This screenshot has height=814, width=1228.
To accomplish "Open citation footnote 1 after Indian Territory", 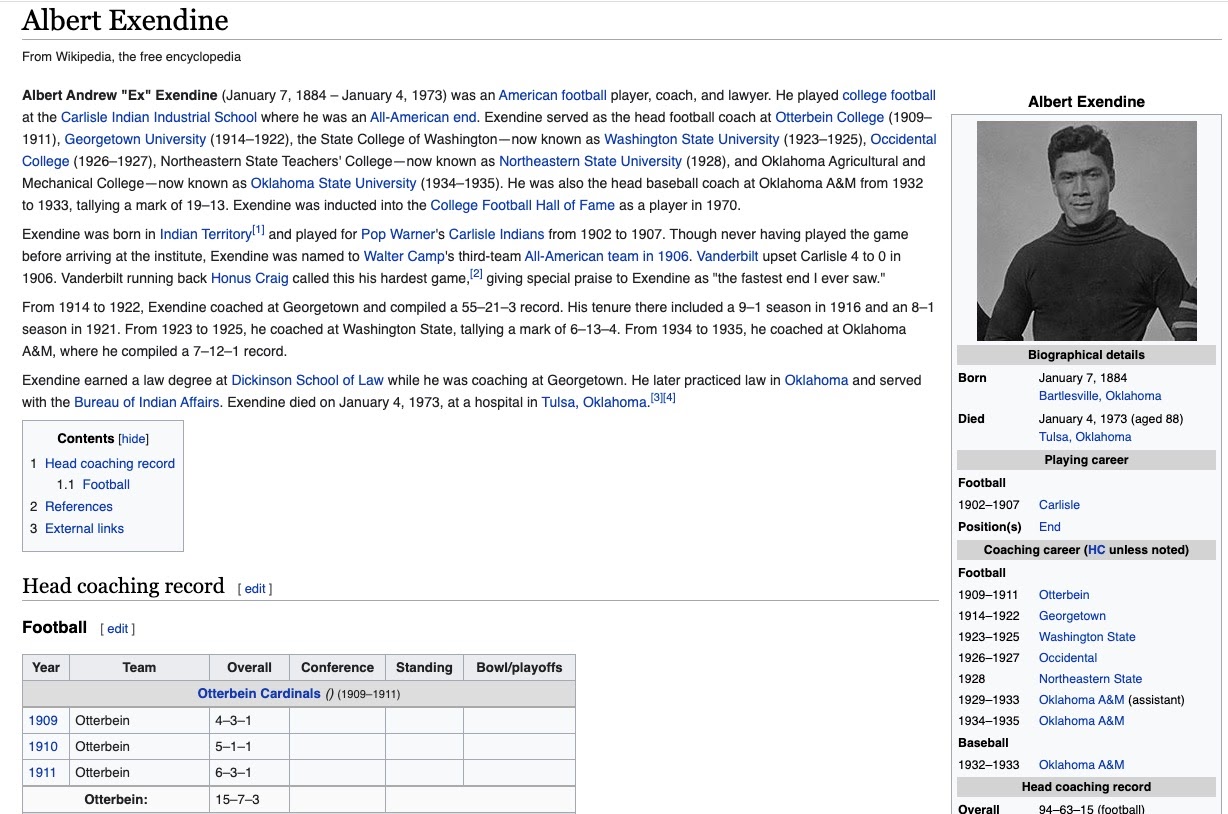I will 258,231.
